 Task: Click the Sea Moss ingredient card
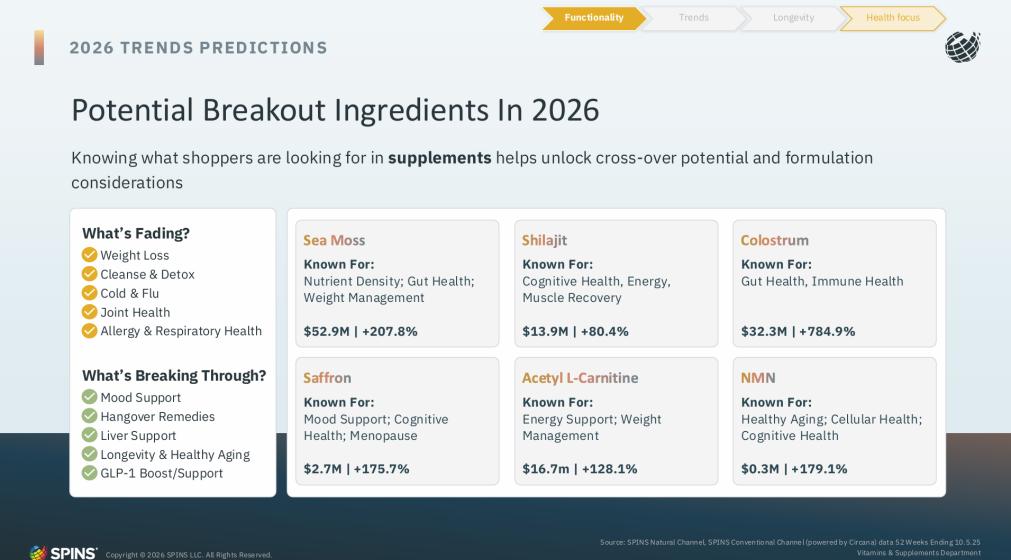397,284
